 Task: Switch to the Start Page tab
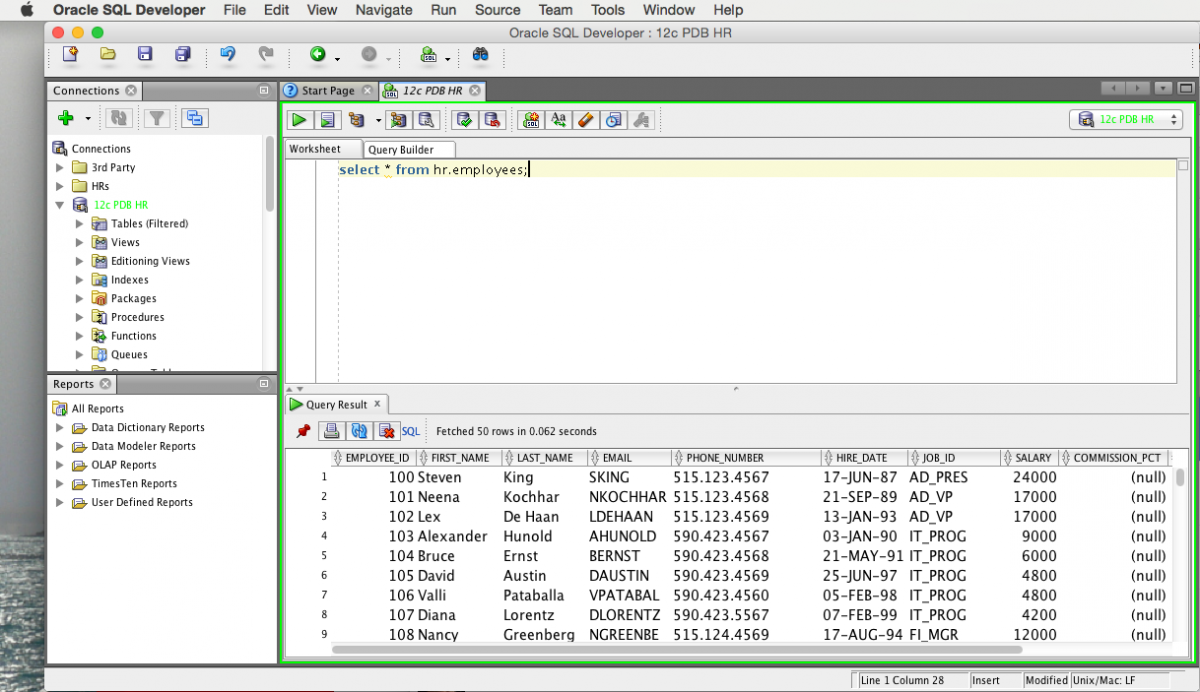pos(328,90)
